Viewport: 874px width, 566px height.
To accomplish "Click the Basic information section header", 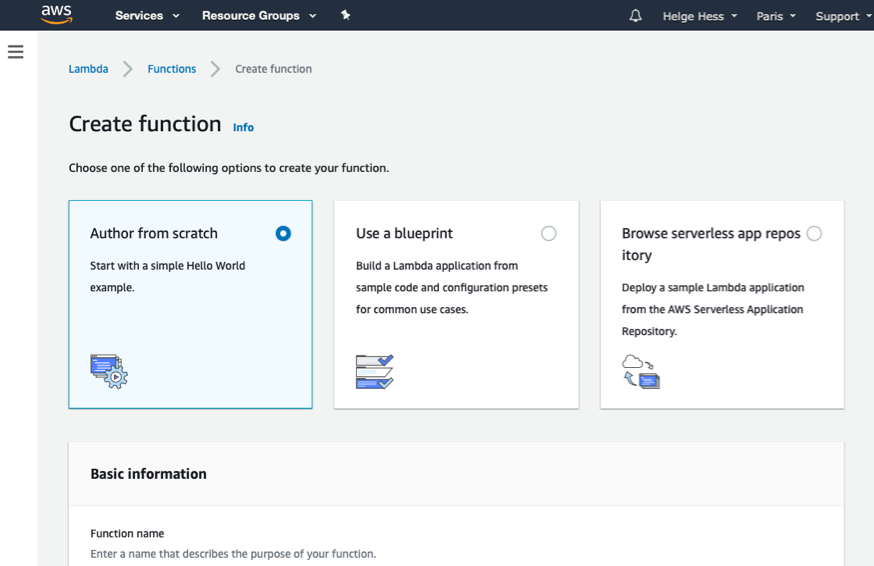I will click(x=148, y=473).
